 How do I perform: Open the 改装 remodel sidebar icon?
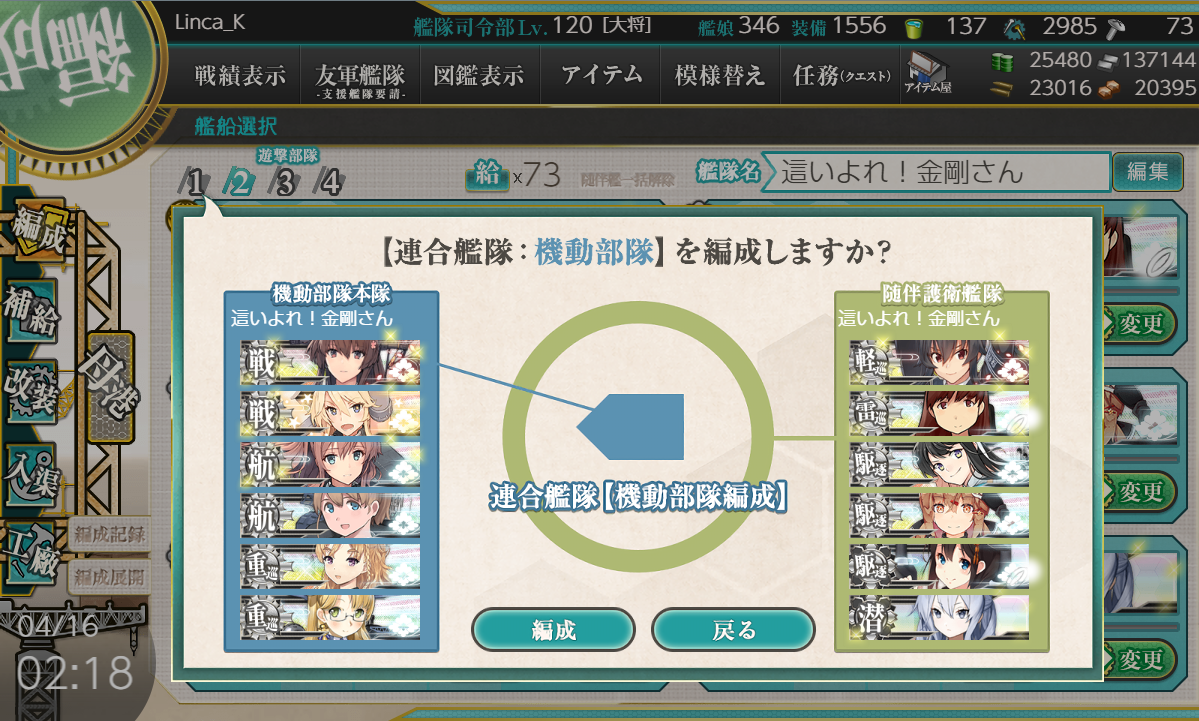(x=32, y=393)
